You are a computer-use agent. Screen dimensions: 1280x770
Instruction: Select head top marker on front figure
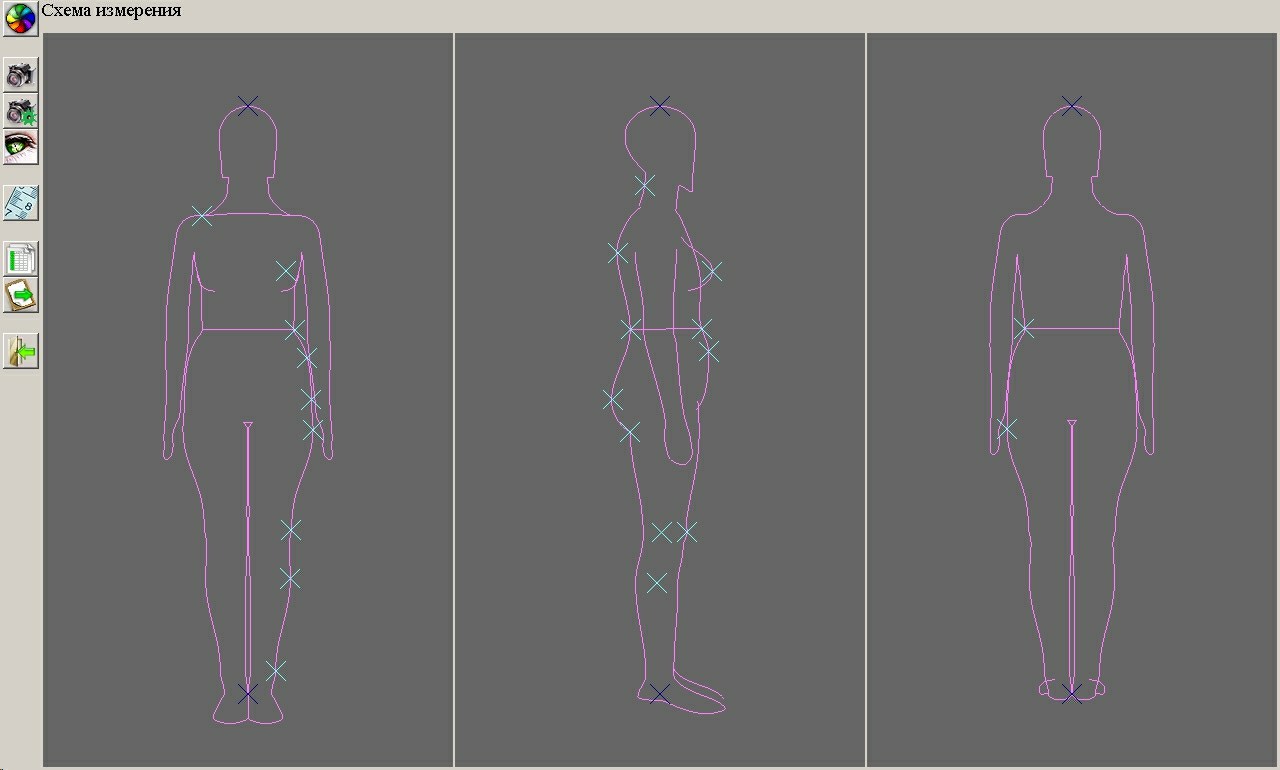point(248,105)
